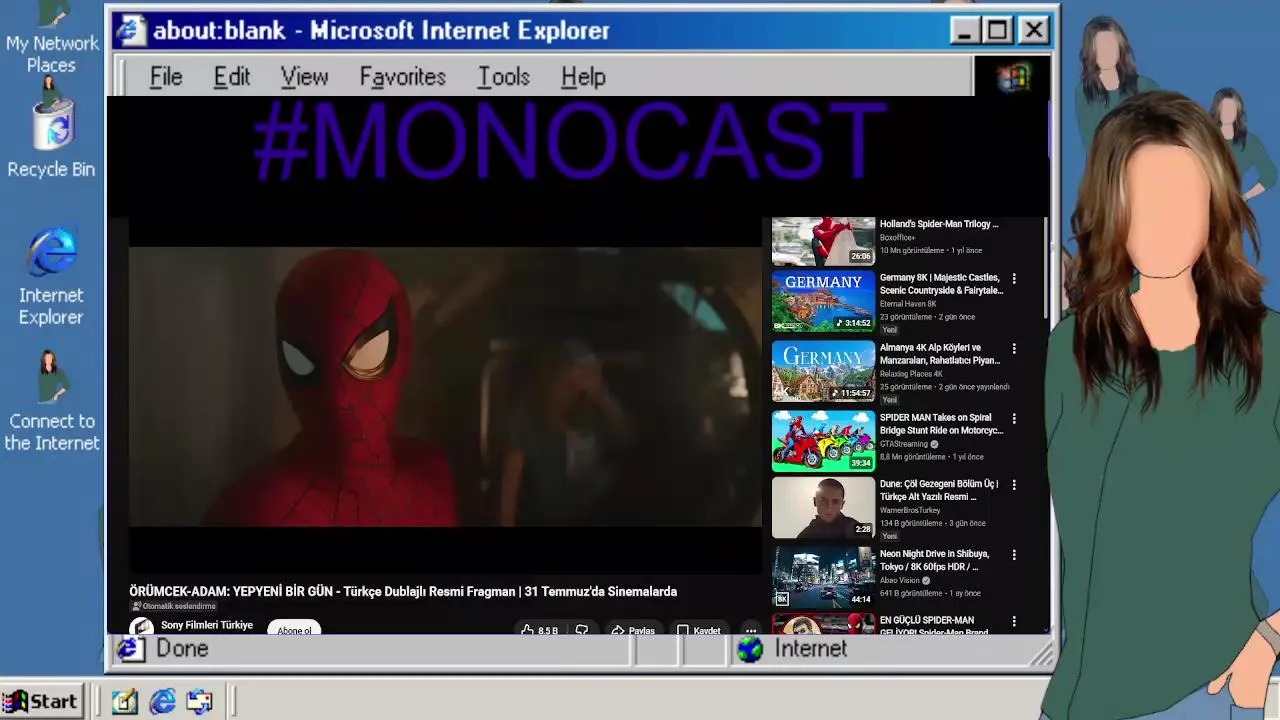Screen dimensions: 1280x720
Task: Open Germany 8K Majestic Castles thumbnail
Action: 823,301
